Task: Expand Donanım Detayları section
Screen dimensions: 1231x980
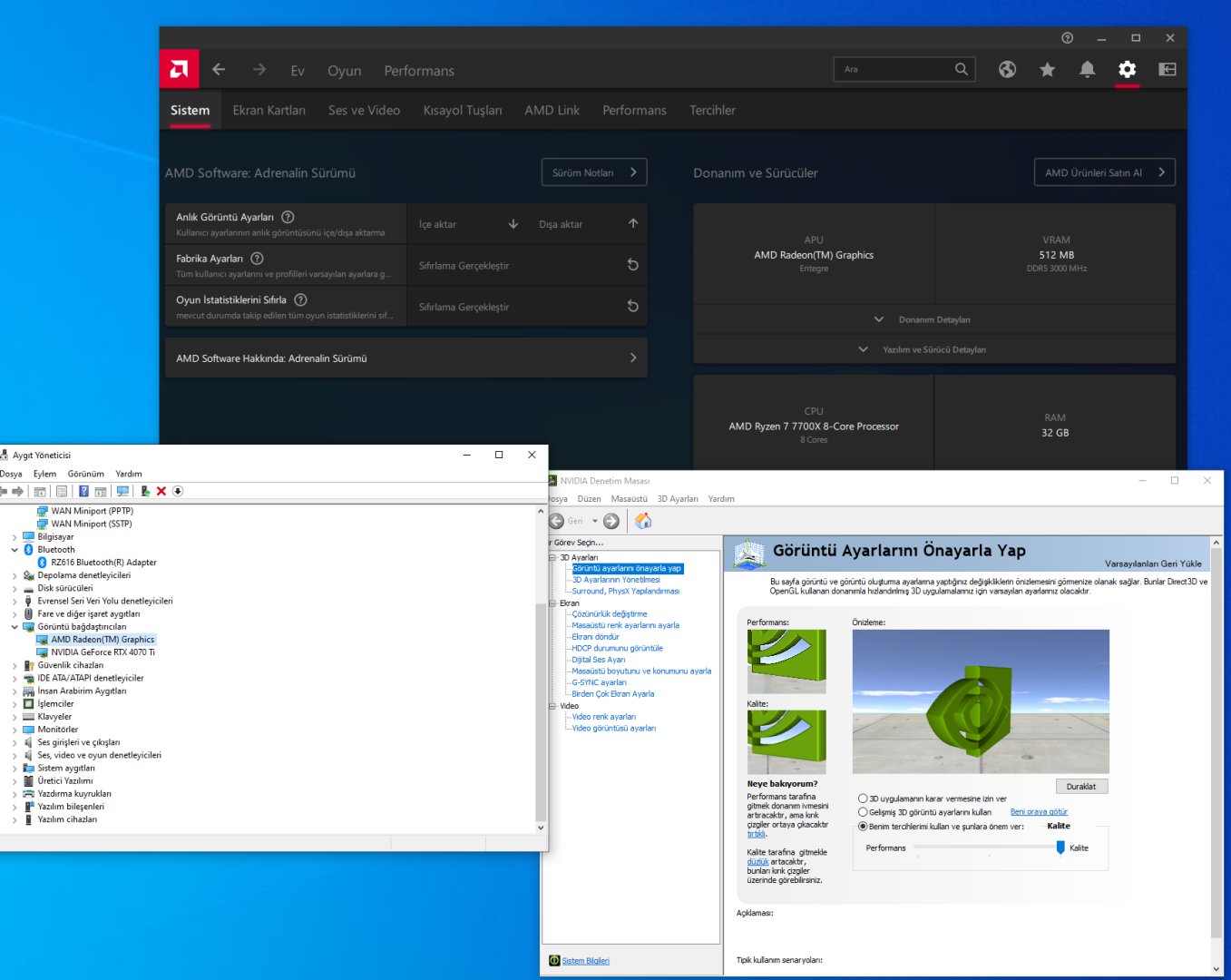Action: pyautogui.click(x=934, y=319)
